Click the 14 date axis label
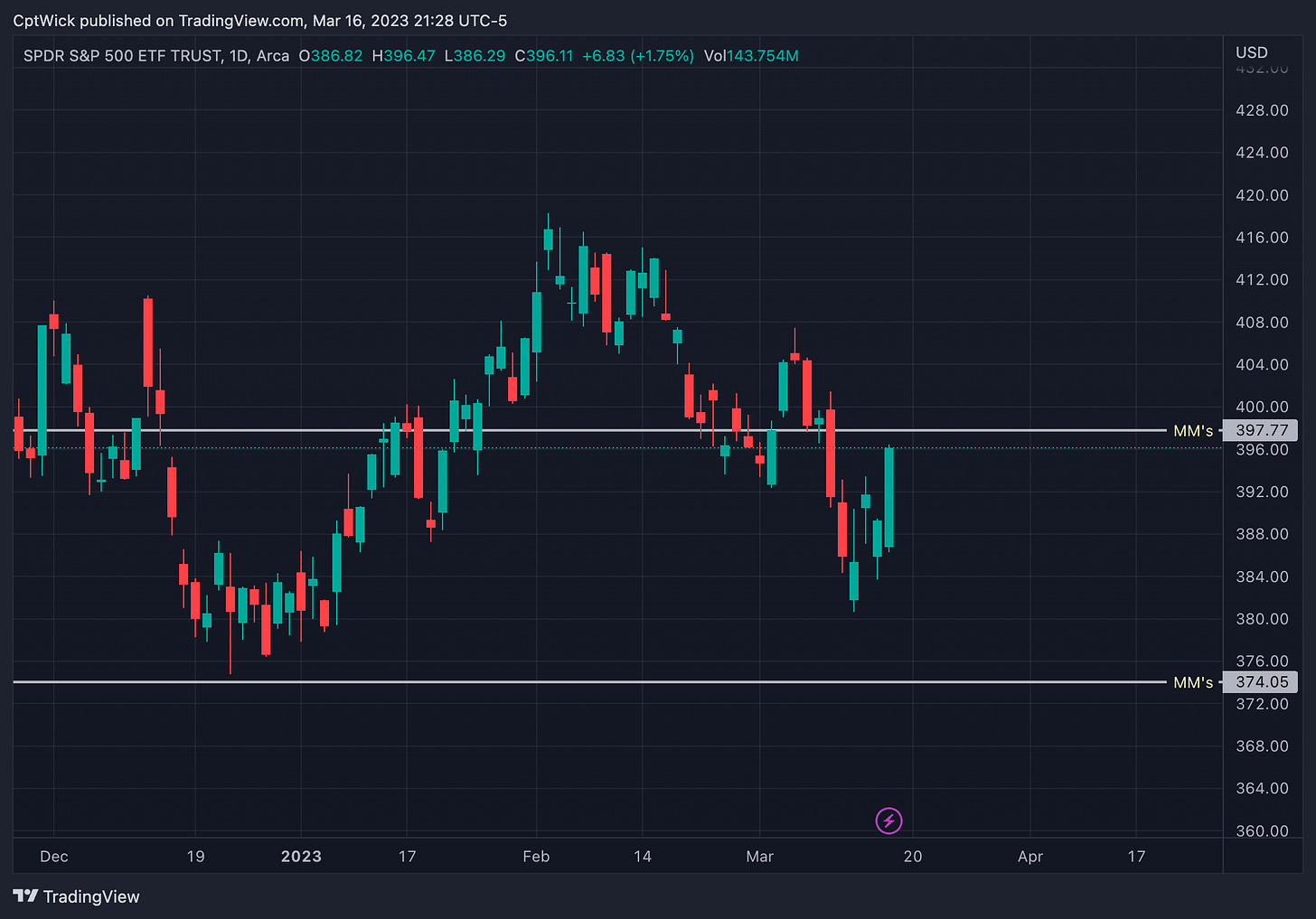Viewport: 1316px width, 919px height. tap(643, 857)
